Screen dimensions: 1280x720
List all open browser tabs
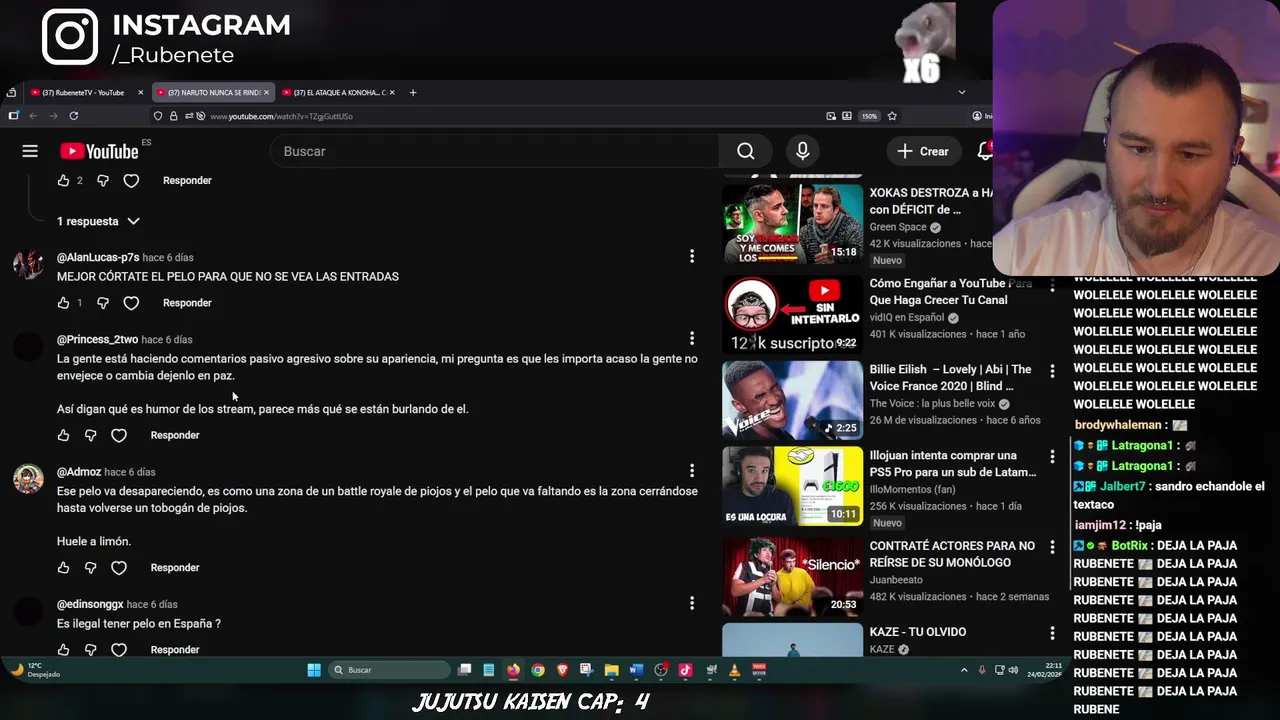pyautogui.click(x=961, y=92)
